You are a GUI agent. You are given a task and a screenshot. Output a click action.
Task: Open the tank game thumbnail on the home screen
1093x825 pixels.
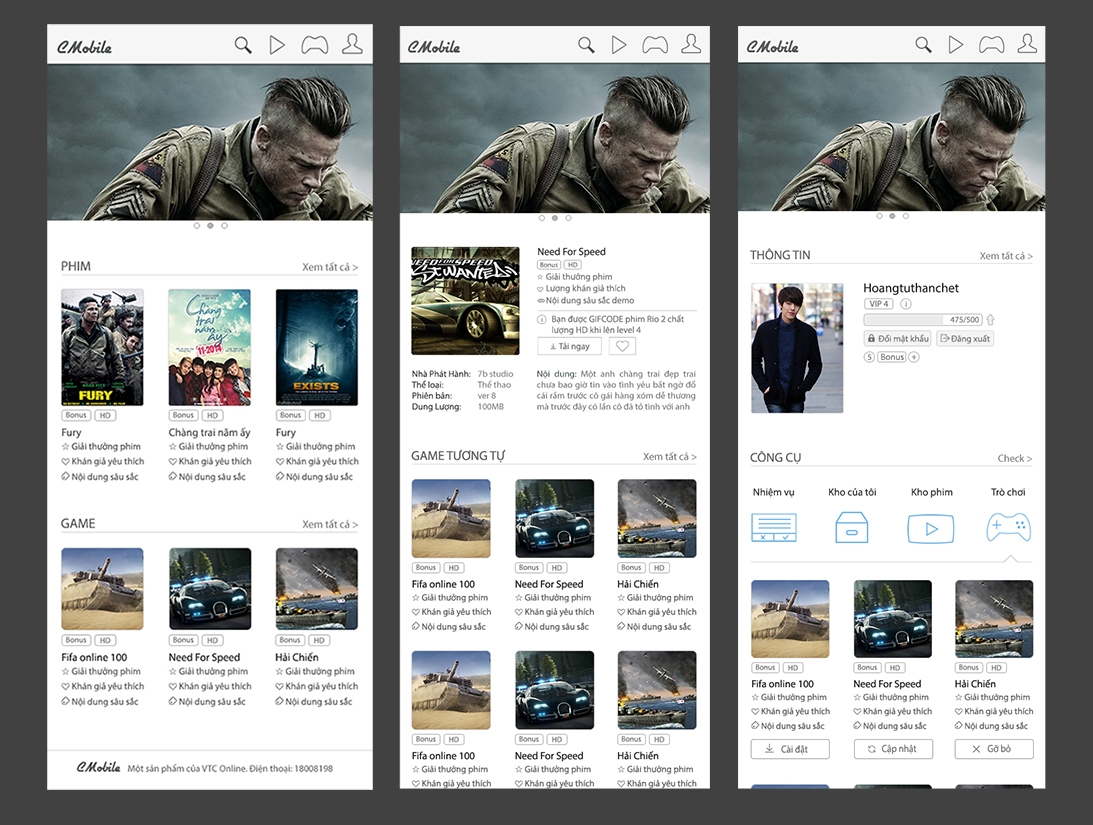102,589
